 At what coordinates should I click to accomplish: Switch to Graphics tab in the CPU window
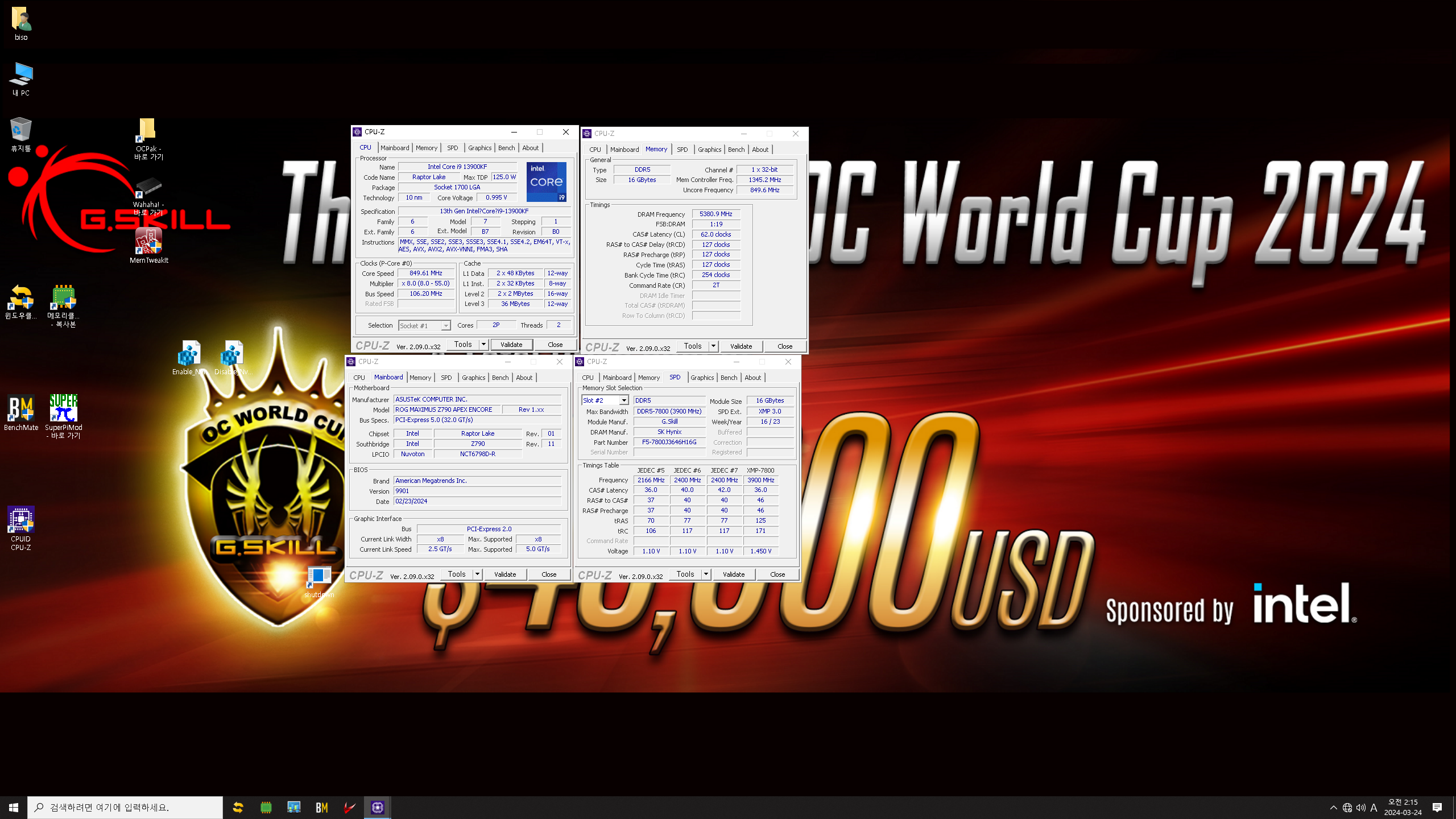(479, 148)
